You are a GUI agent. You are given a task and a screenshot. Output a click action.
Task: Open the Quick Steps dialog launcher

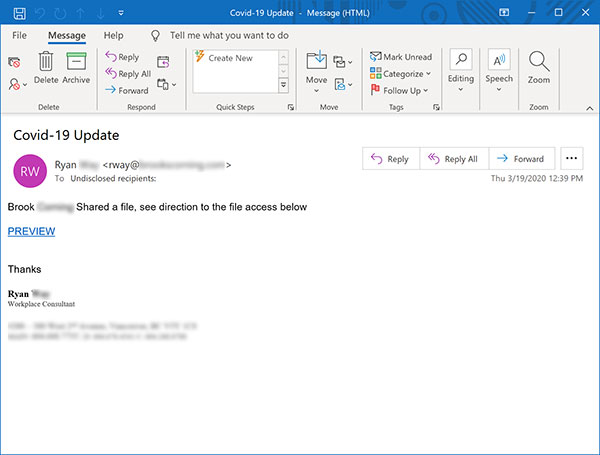pyautogui.click(x=291, y=107)
